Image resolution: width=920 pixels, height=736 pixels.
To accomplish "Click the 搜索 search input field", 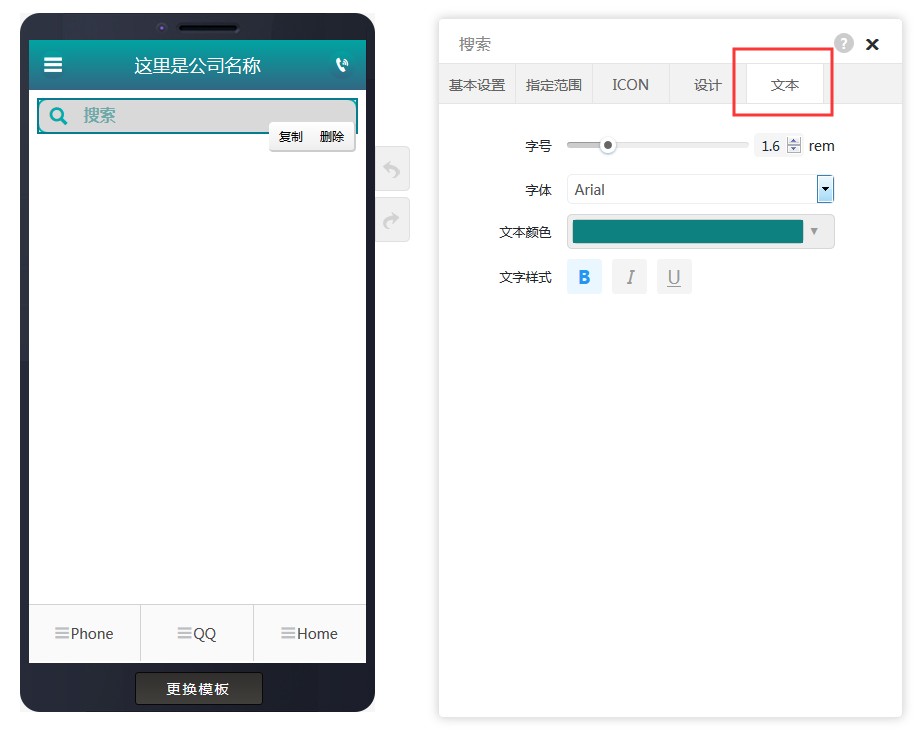I will click(197, 116).
